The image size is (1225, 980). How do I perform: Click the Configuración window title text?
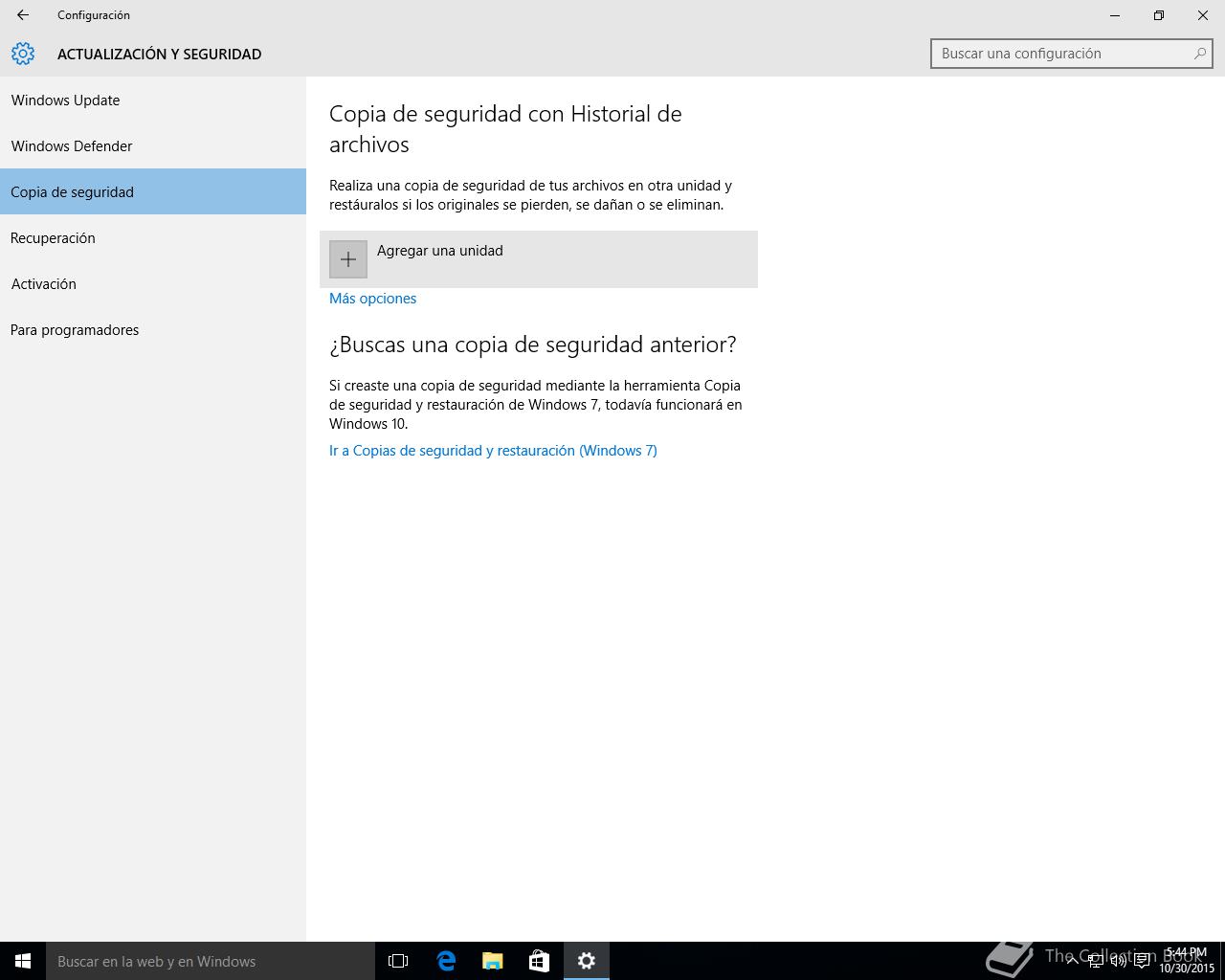coord(94,15)
